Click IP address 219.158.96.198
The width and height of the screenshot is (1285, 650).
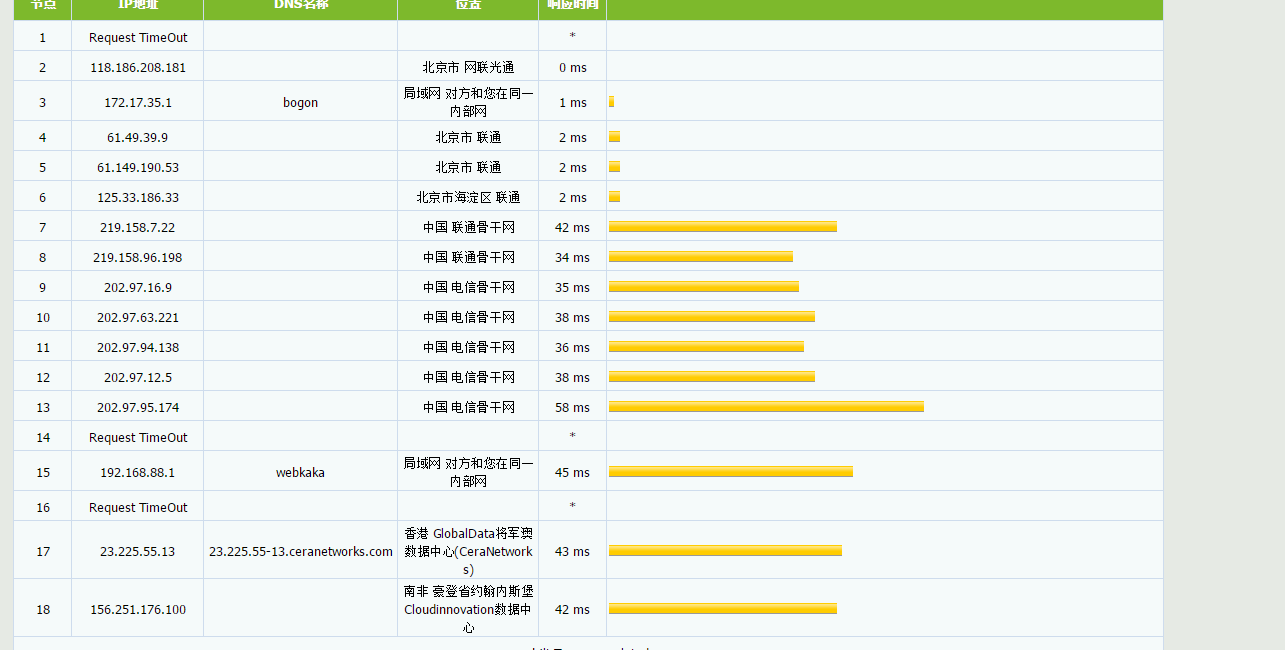click(138, 257)
